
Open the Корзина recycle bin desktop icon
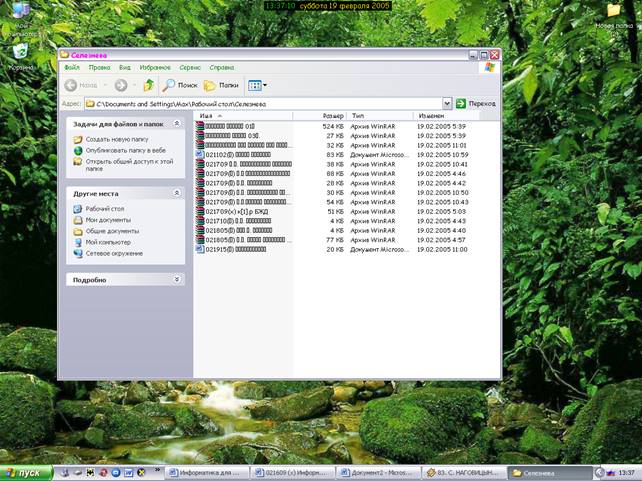(x=20, y=54)
